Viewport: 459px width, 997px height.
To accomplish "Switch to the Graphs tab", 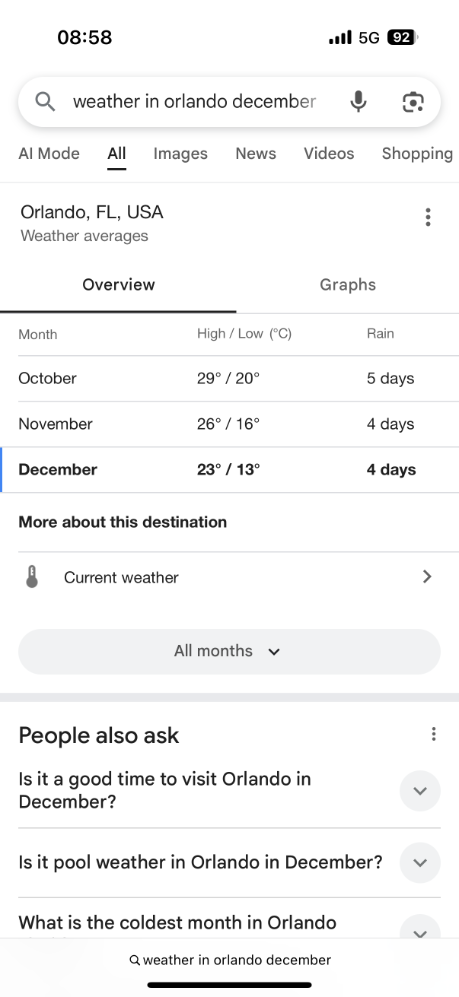I will tap(348, 284).
